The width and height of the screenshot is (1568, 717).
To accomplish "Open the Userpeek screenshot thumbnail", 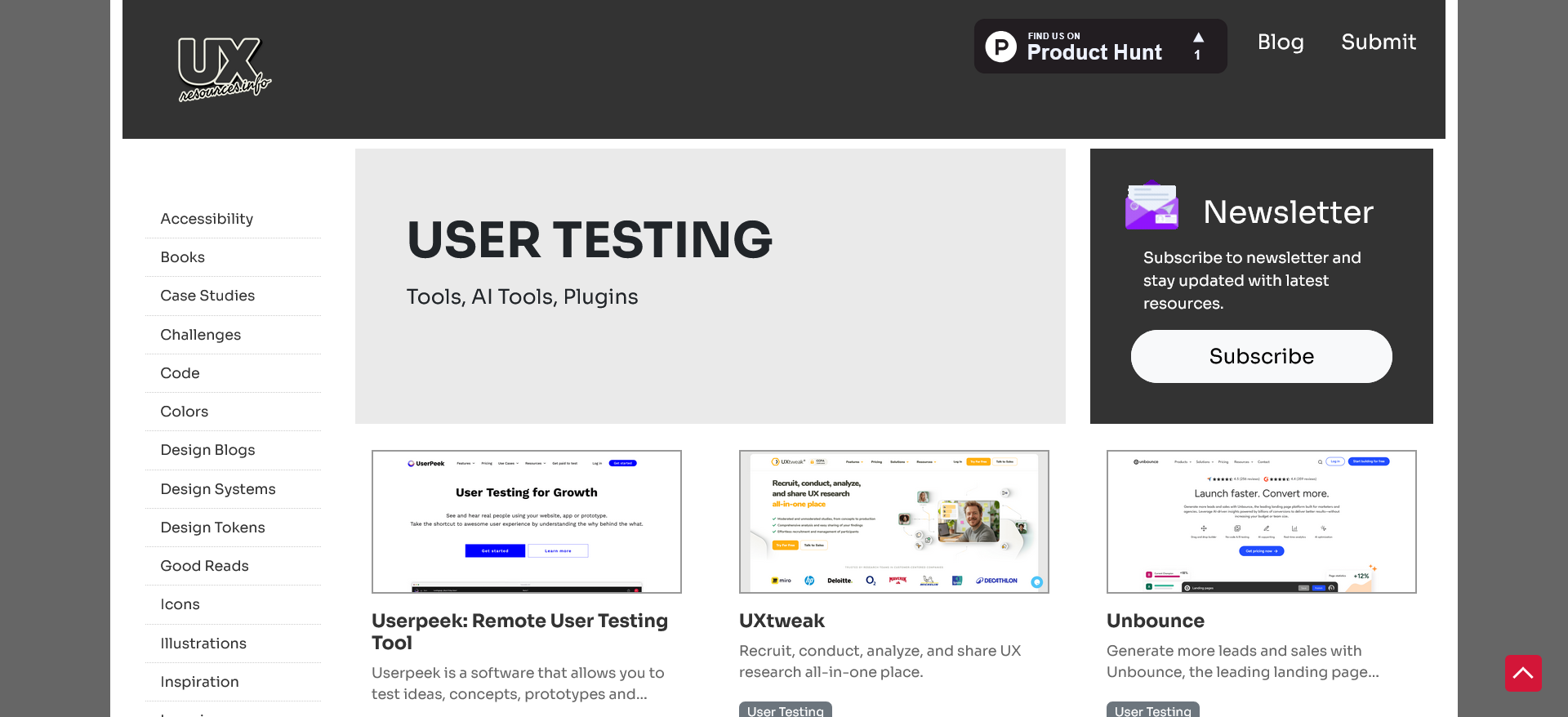I will [527, 522].
